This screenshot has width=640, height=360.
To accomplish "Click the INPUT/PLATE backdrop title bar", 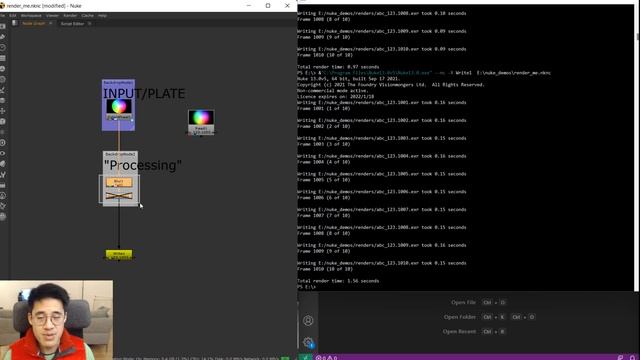I will (x=118, y=82).
